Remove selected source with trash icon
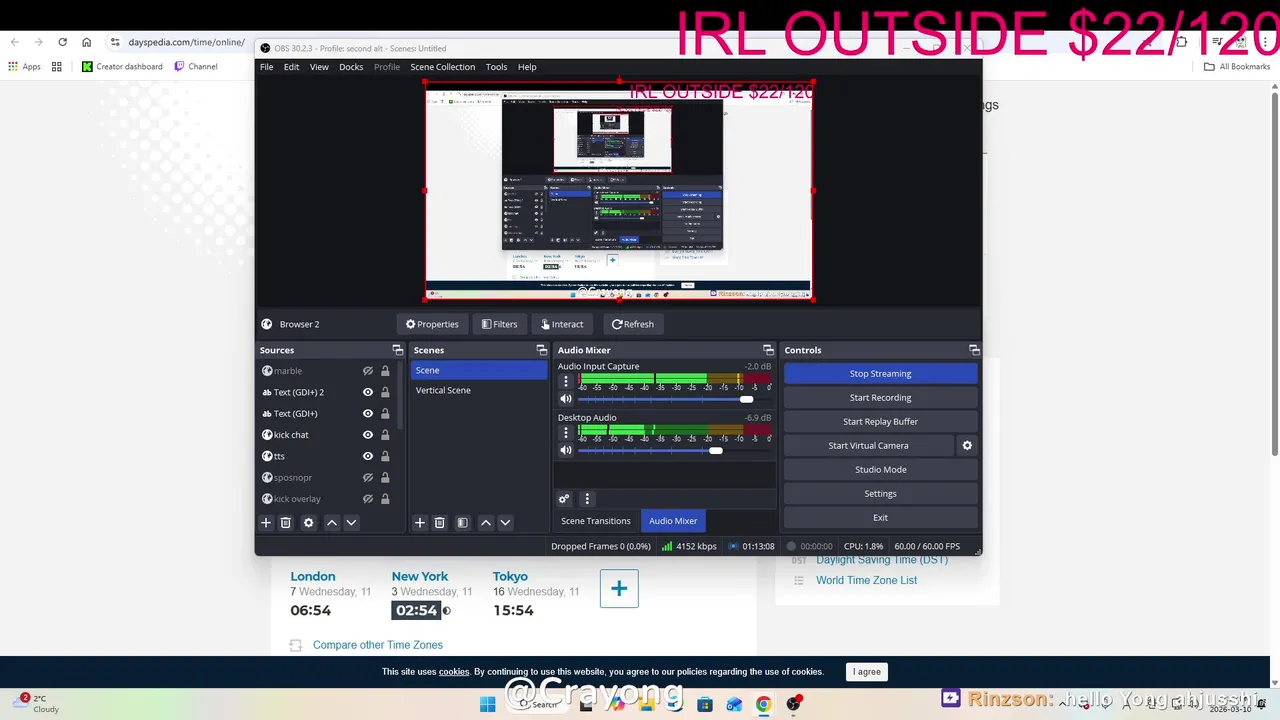The image size is (1280, 720). pyautogui.click(x=285, y=522)
